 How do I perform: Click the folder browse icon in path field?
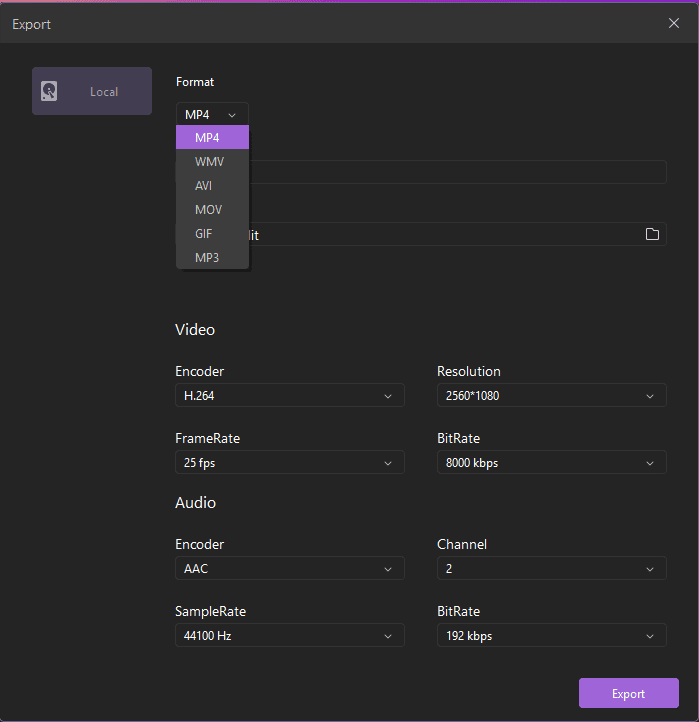(x=652, y=234)
